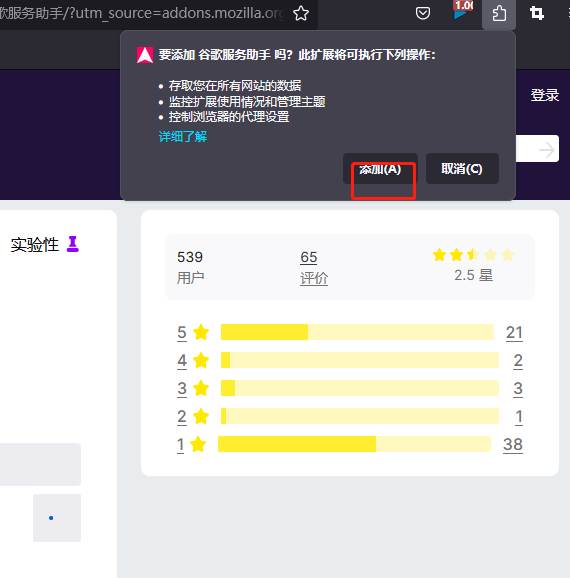Cancel installation with 取消(C) button
This screenshot has height=578, width=570.
pos(462,169)
